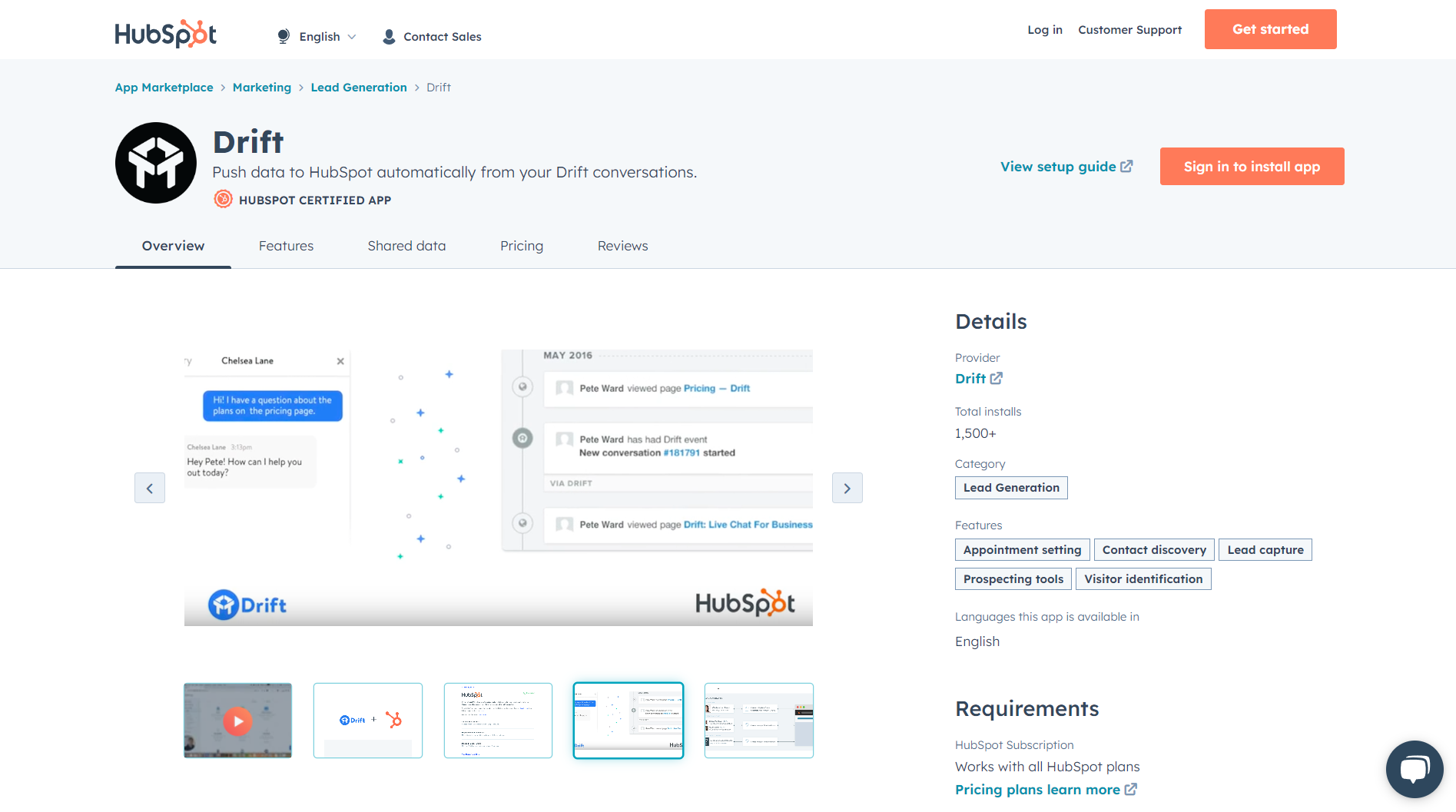Click the Lead Generation category tag
This screenshot has height=812, width=1456.
[1011, 488]
